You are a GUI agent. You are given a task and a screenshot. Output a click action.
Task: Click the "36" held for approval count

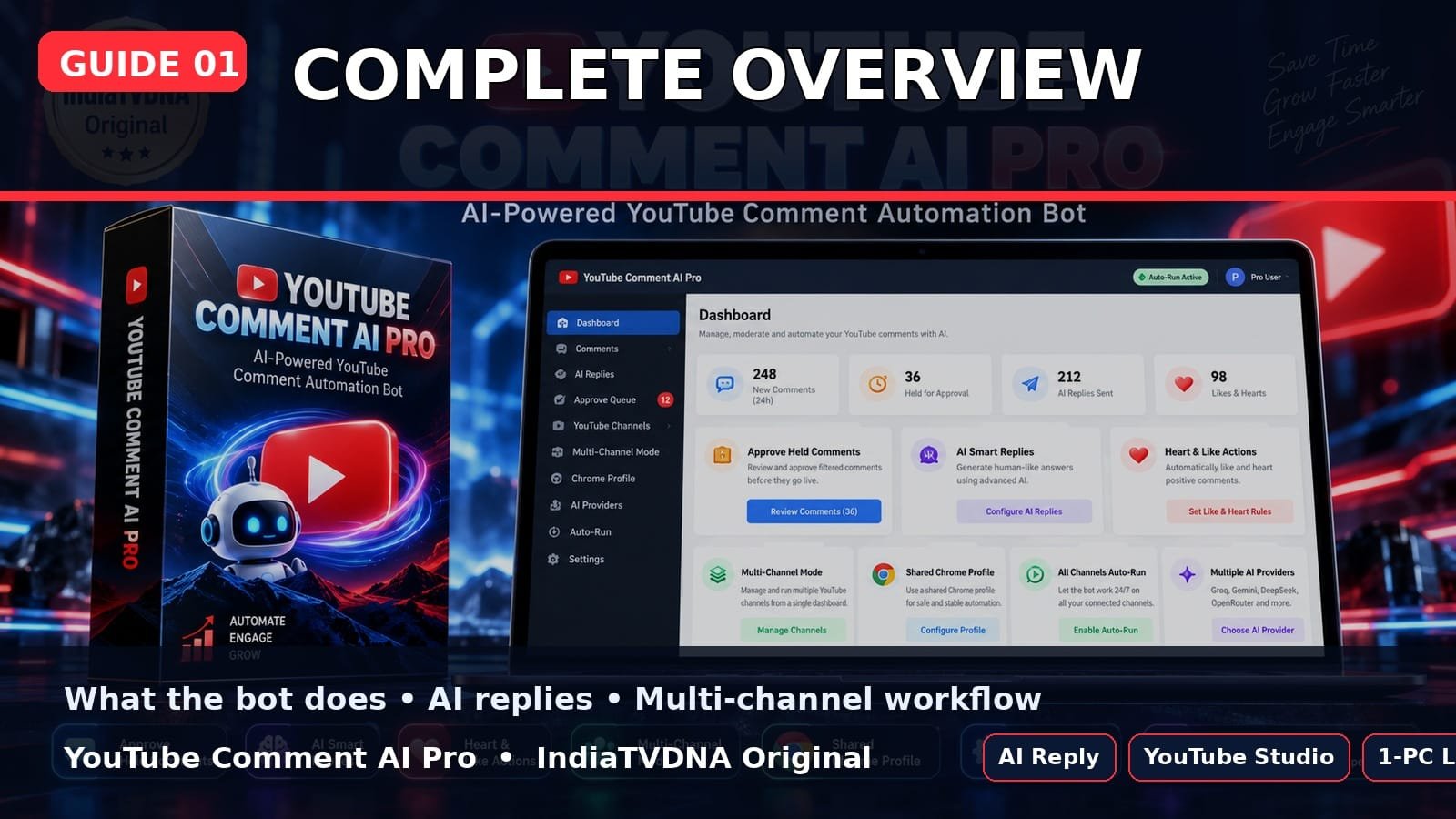coord(913,377)
